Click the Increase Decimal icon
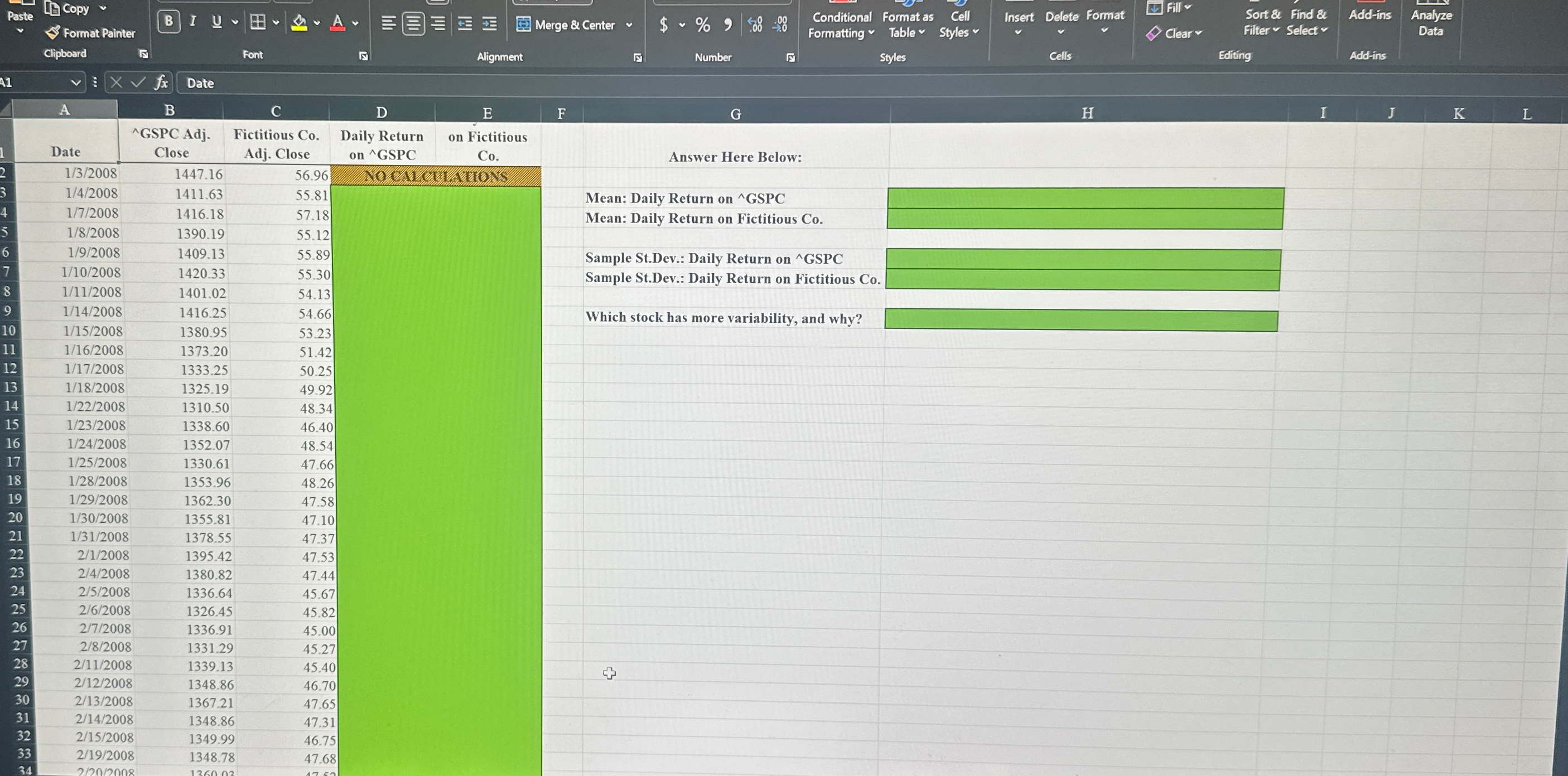Screen dimensions: 1568x776 click(x=755, y=25)
